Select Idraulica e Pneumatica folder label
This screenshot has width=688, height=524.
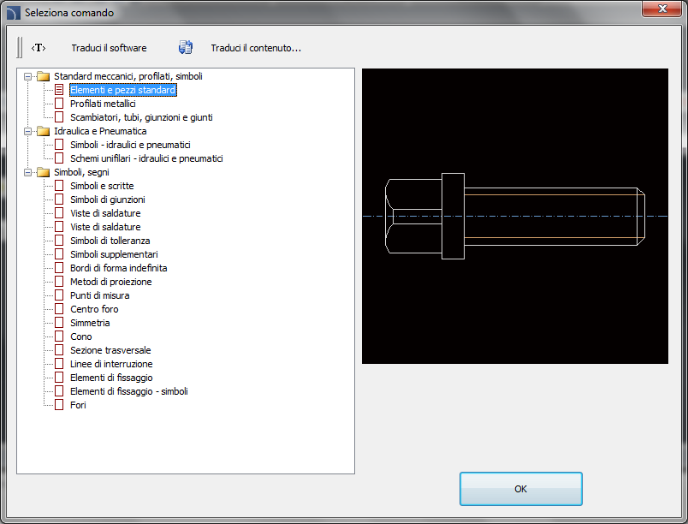(100, 131)
